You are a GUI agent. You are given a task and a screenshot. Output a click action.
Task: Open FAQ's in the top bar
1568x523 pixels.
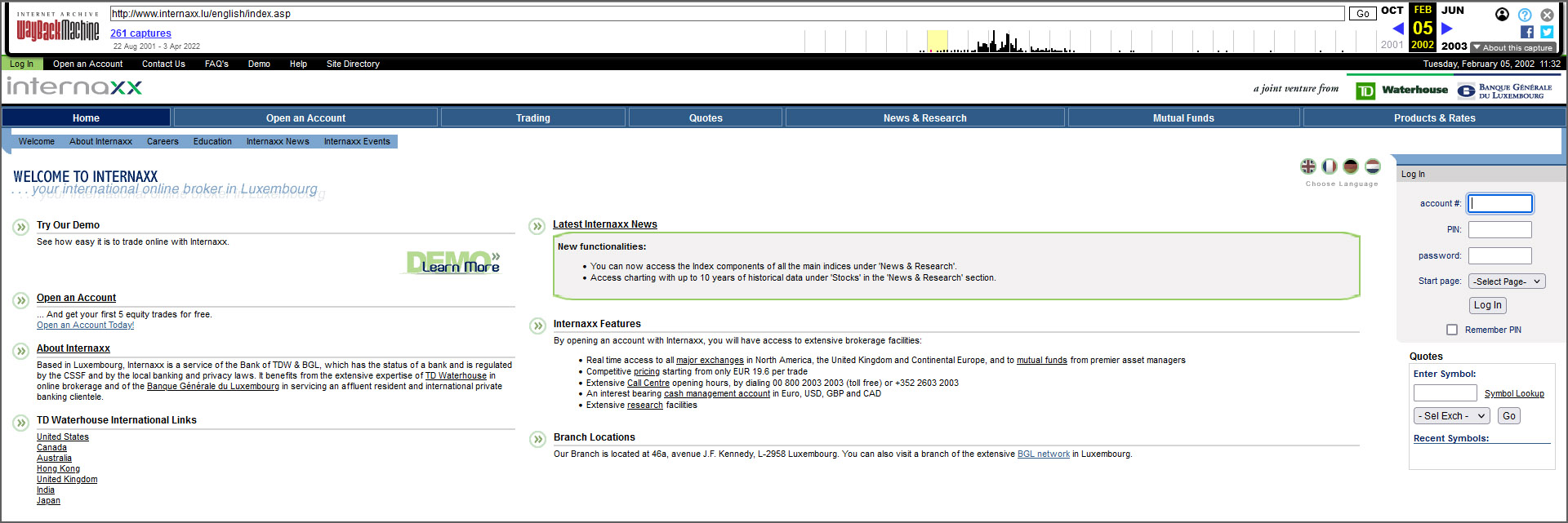tap(216, 64)
